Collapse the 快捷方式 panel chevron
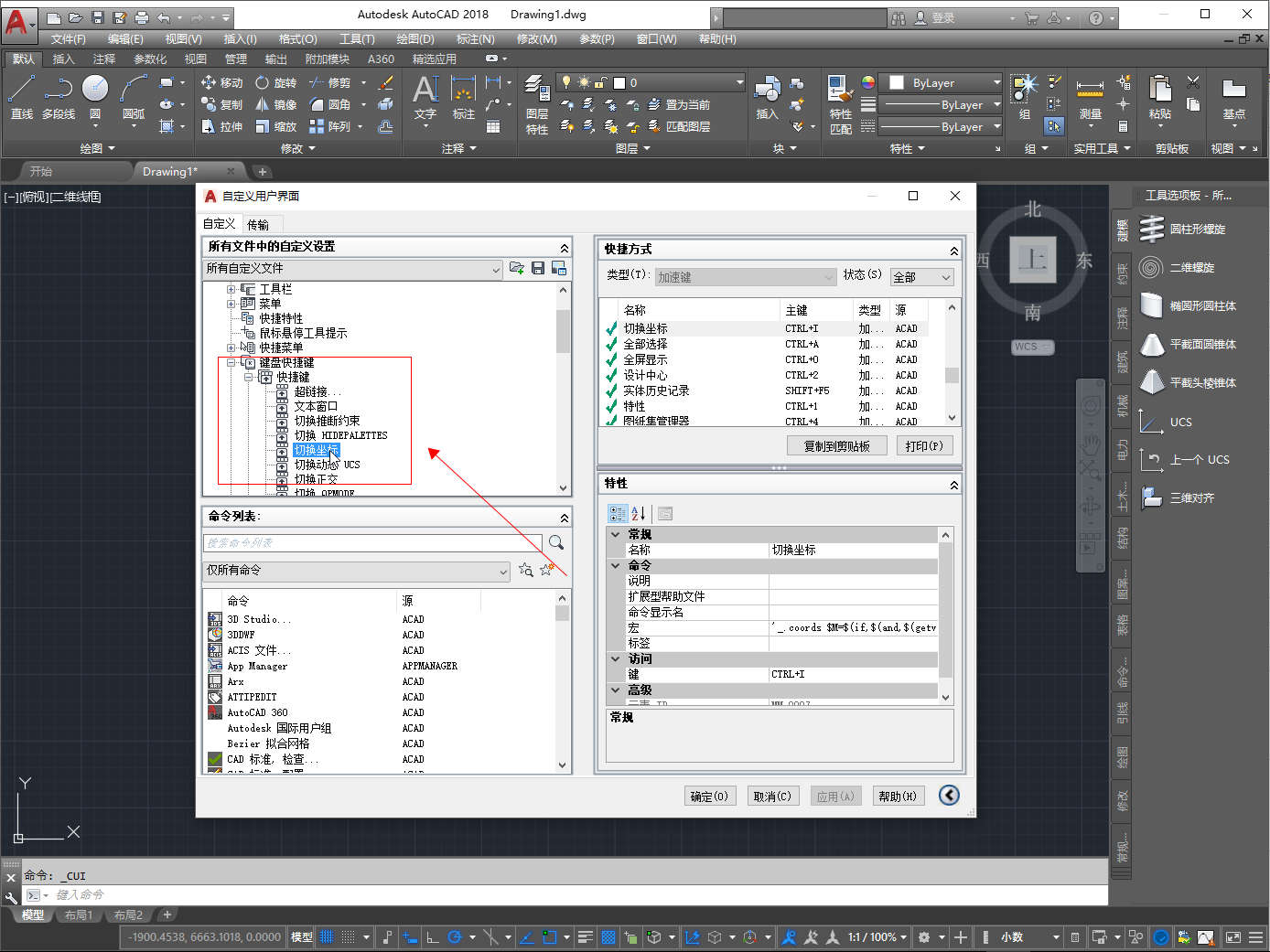This screenshot has width=1270, height=952. point(953,250)
